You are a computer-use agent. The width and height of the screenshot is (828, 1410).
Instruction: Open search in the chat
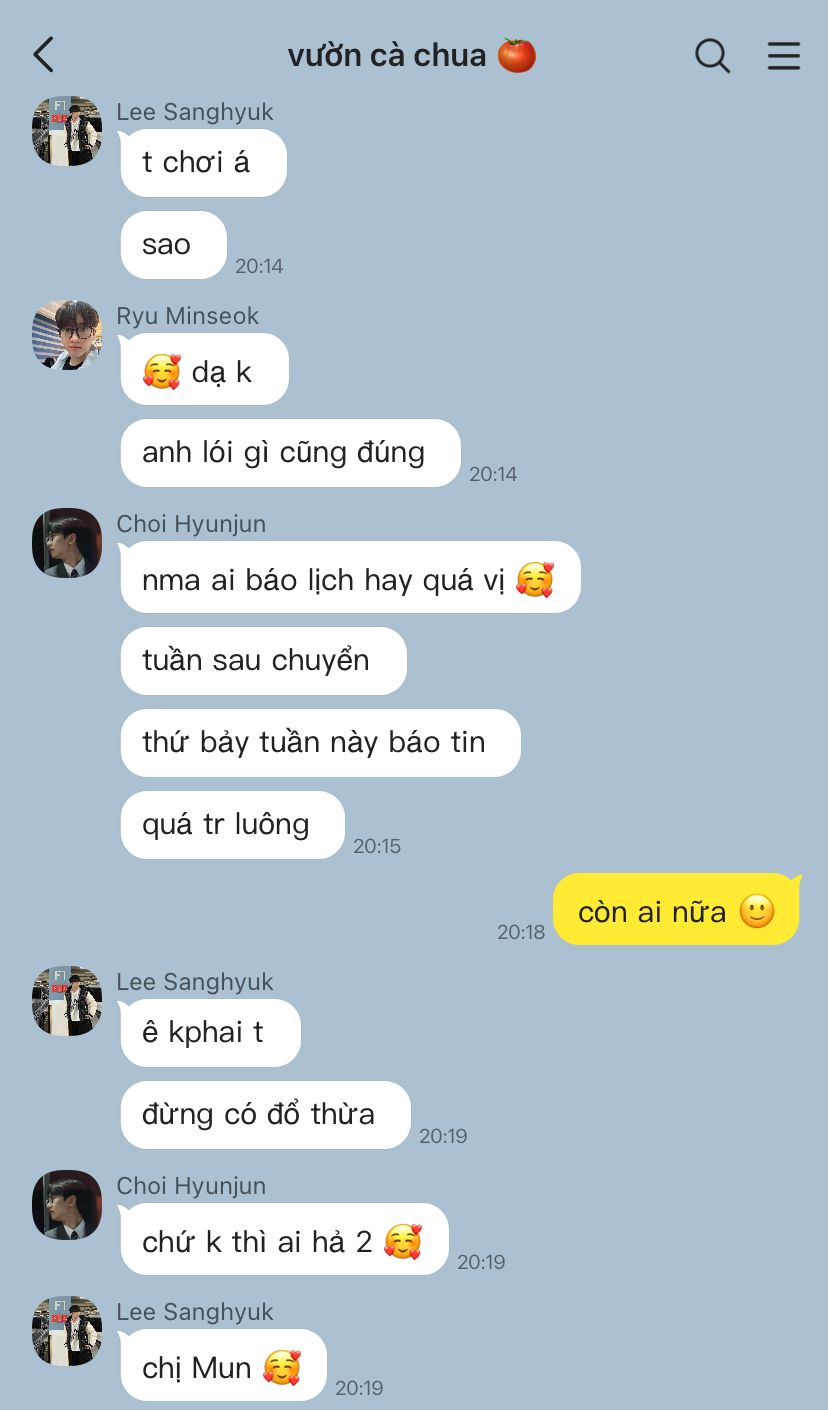tap(712, 56)
